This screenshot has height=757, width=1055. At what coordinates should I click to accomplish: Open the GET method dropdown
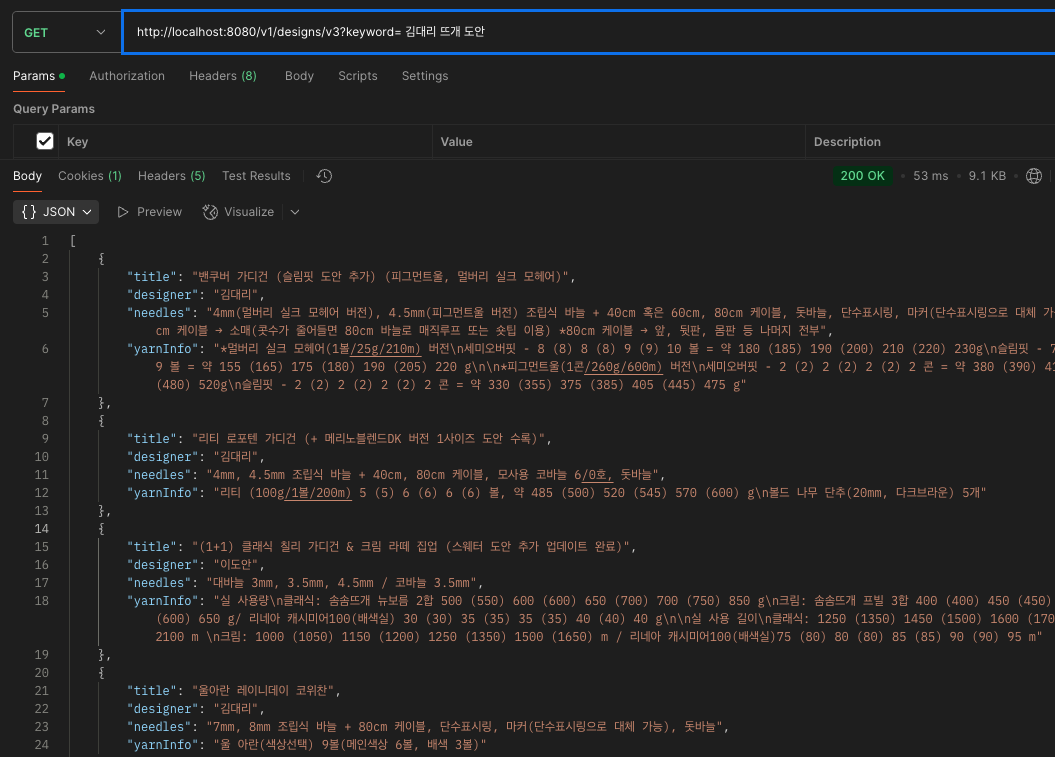click(x=65, y=32)
